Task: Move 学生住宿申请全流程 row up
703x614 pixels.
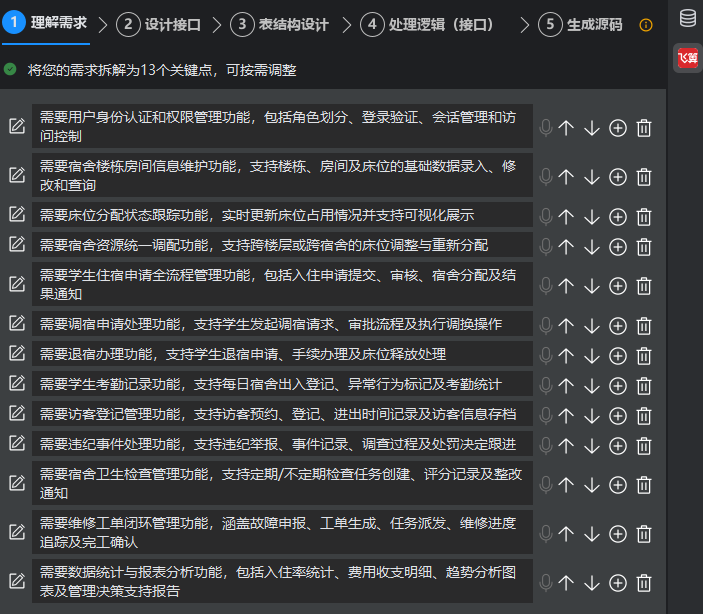Action: point(566,286)
